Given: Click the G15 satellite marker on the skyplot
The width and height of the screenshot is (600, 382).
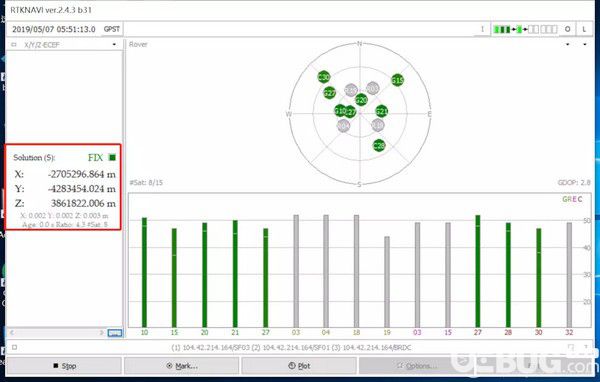Looking at the screenshot, I should pos(398,80).
